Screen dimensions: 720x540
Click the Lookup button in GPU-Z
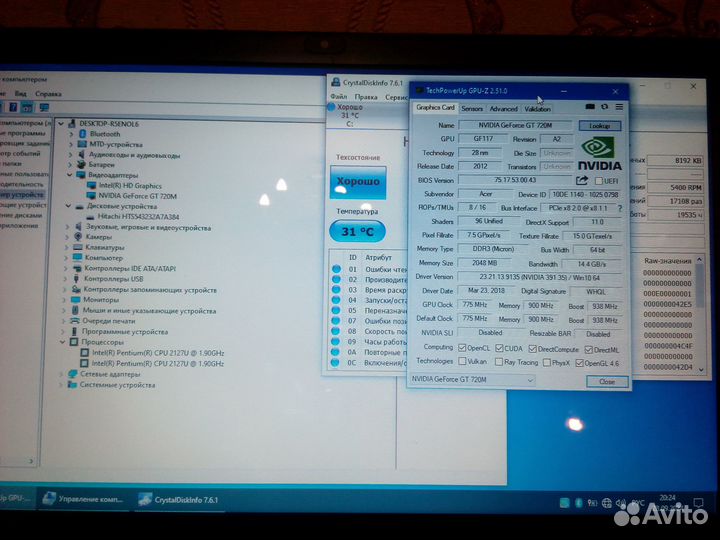[600, 125]
